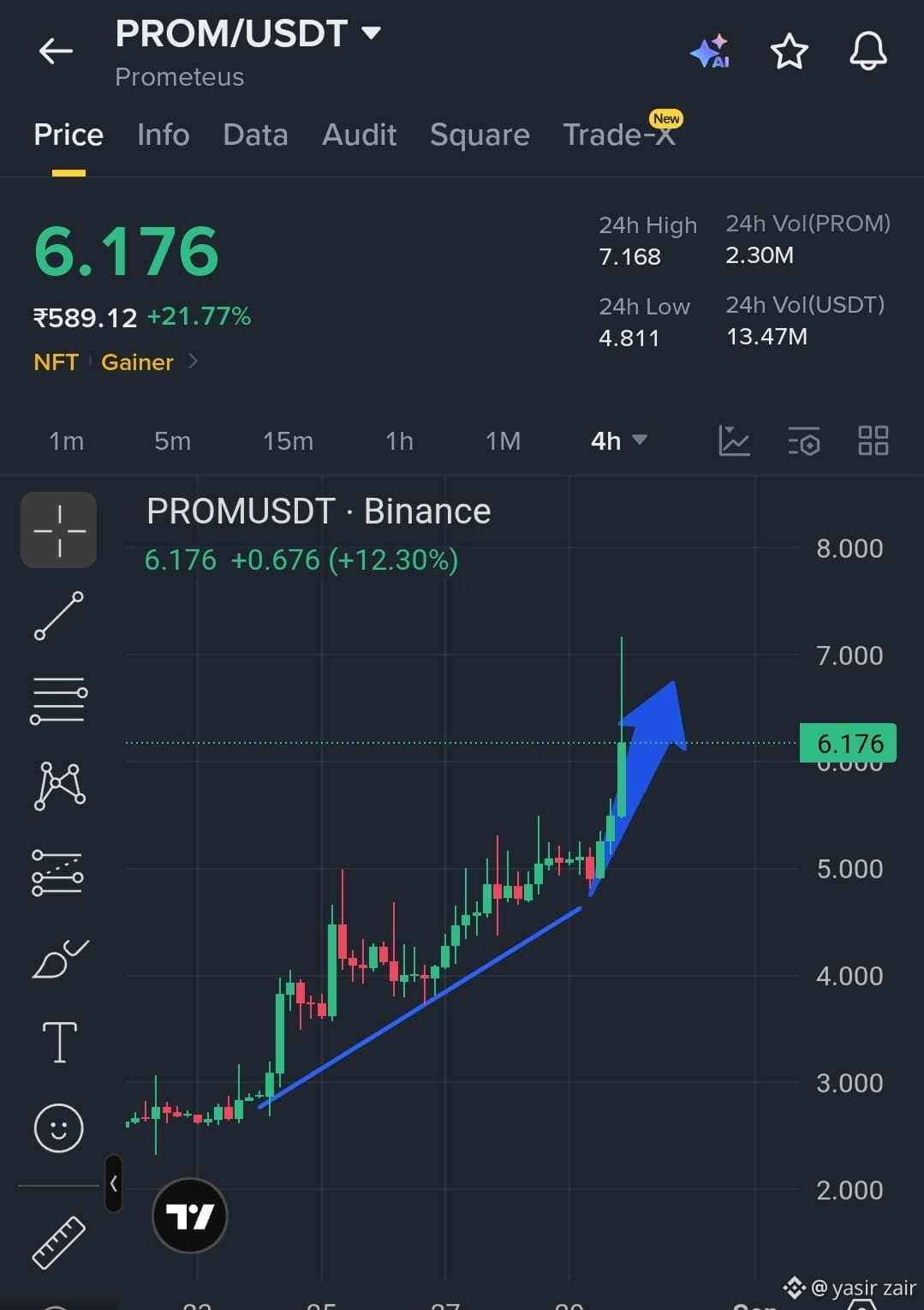The height and width of the screenshot is (1310, 924).
Task: Set a price alert with bell icon
Action: point(867,51)
